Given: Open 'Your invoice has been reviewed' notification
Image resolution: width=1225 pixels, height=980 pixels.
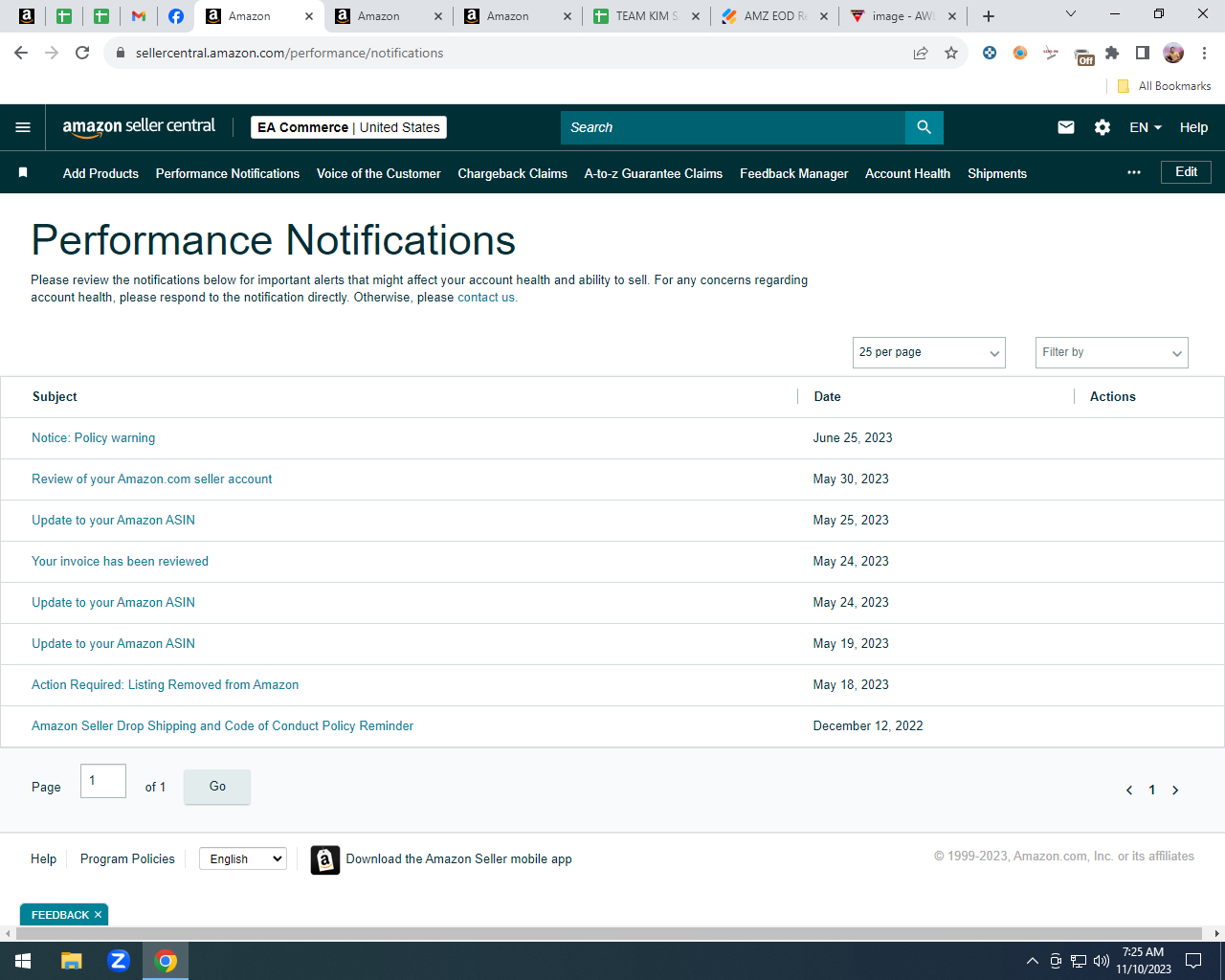Looking at the screenshot, I should point(120,562).
